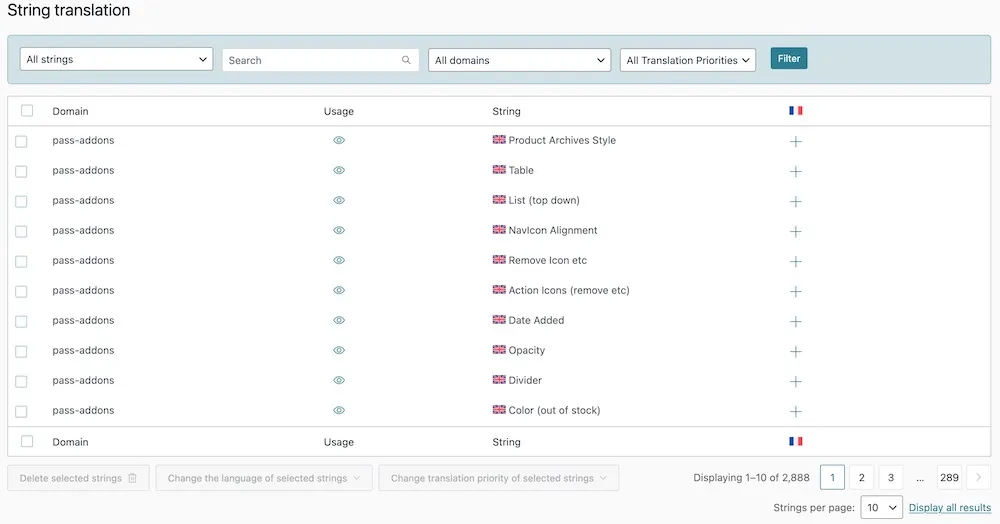Image resolution: width=1000 pixels, height=524 pixels.
Task: Click Display all results link
Action: coord(949,508)
